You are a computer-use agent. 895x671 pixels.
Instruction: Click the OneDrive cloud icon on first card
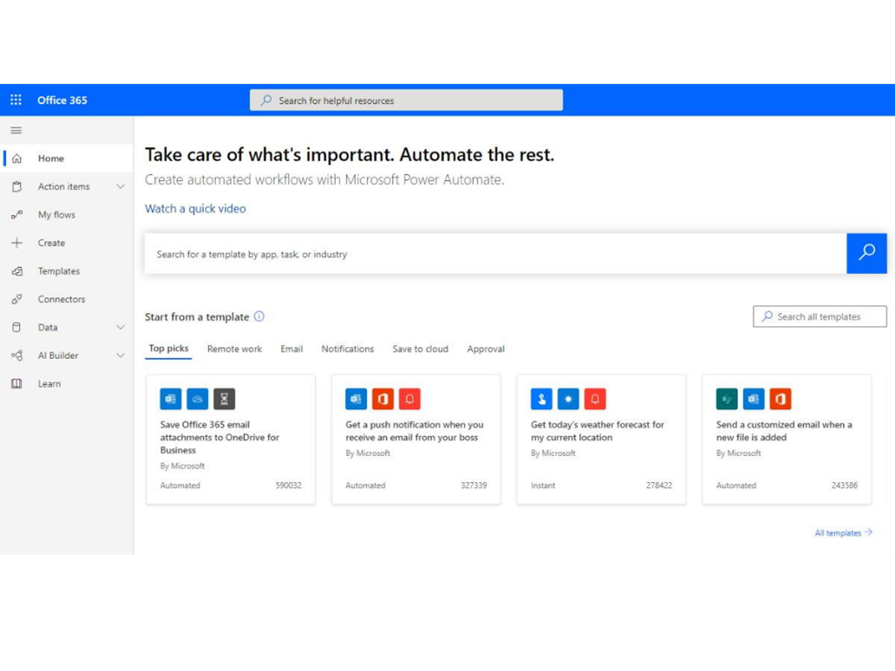point(197,399)
